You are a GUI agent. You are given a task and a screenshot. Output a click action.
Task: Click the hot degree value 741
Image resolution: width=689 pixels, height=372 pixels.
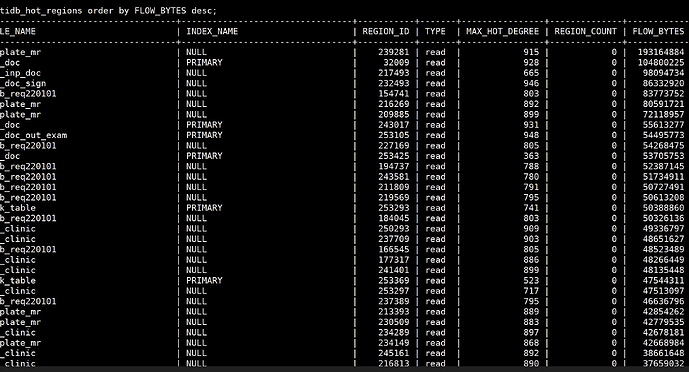[x=531, y=208]
